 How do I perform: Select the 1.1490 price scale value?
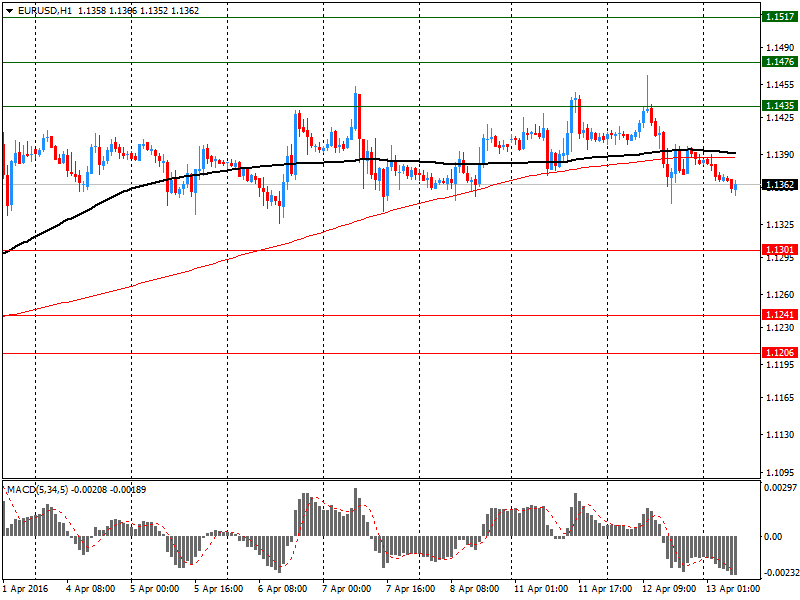(x=780, y=47)
